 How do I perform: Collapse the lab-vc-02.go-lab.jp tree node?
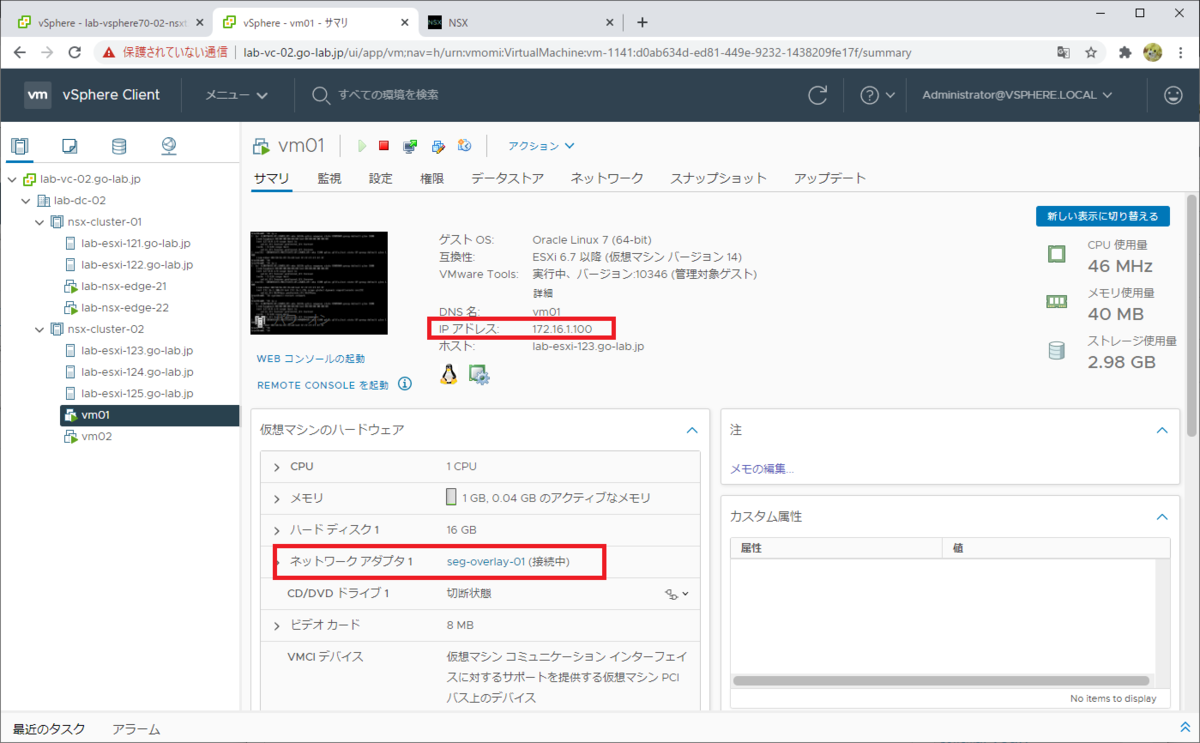pos(12,179)
